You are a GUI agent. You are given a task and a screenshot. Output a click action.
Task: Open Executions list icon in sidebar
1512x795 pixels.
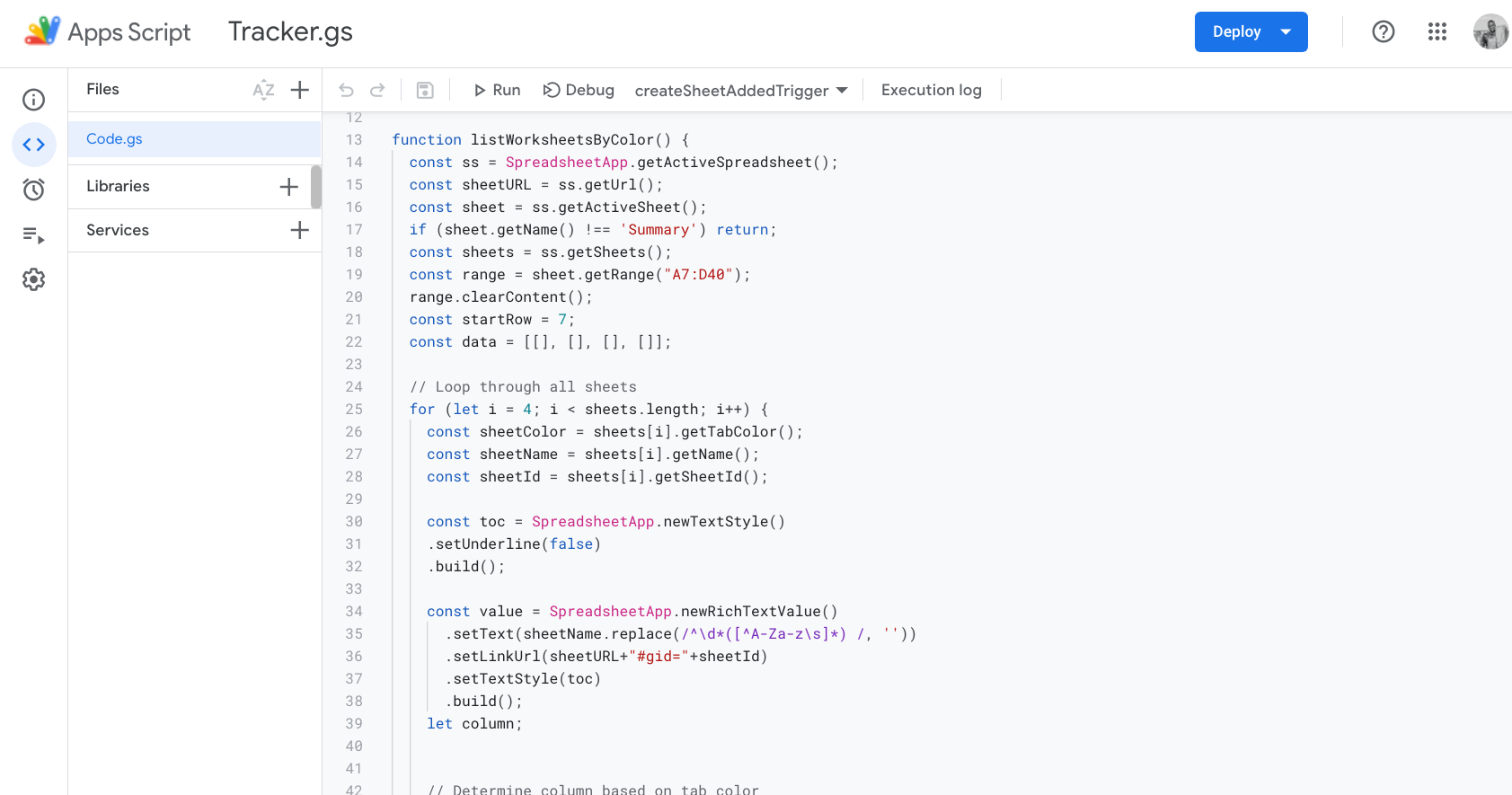click(33, 235)
